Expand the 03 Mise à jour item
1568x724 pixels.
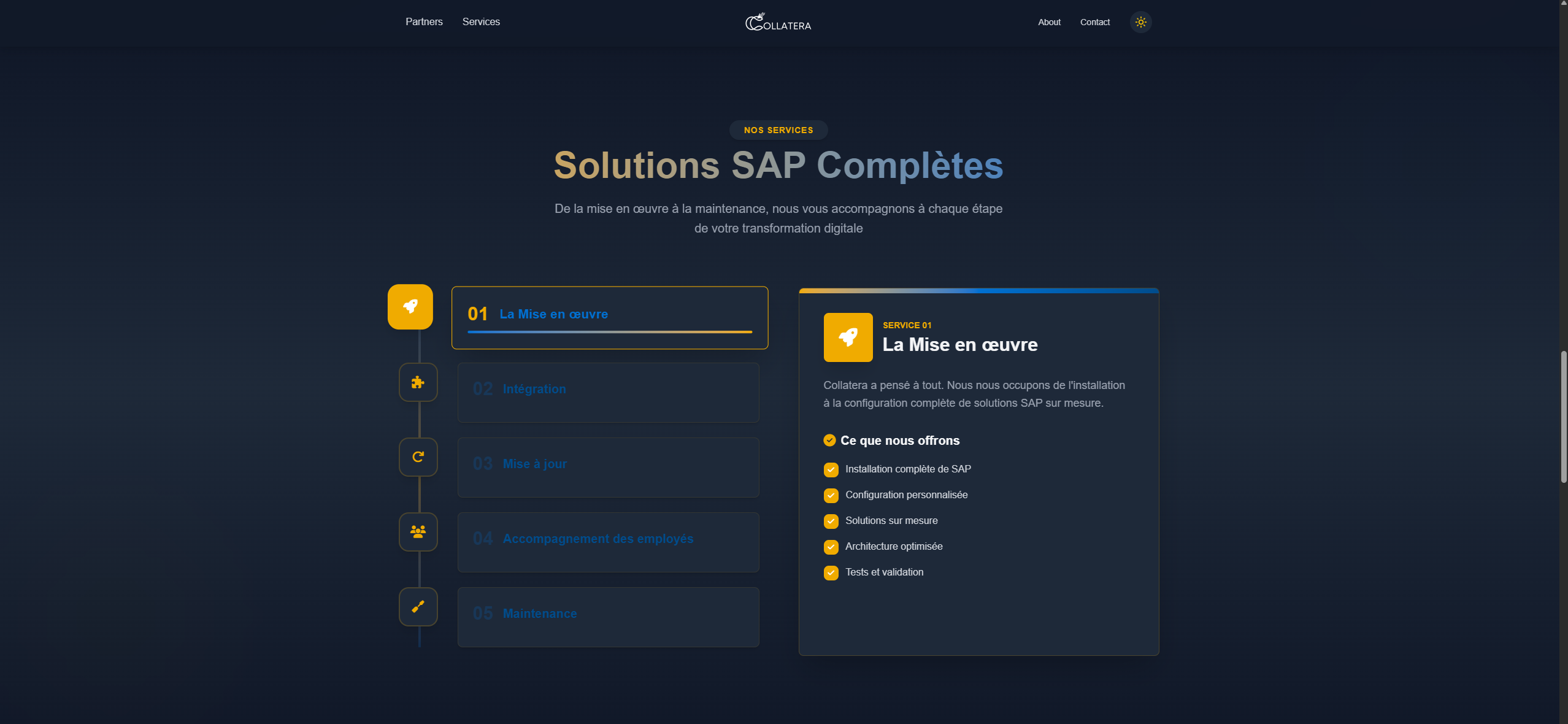point(608,467)
